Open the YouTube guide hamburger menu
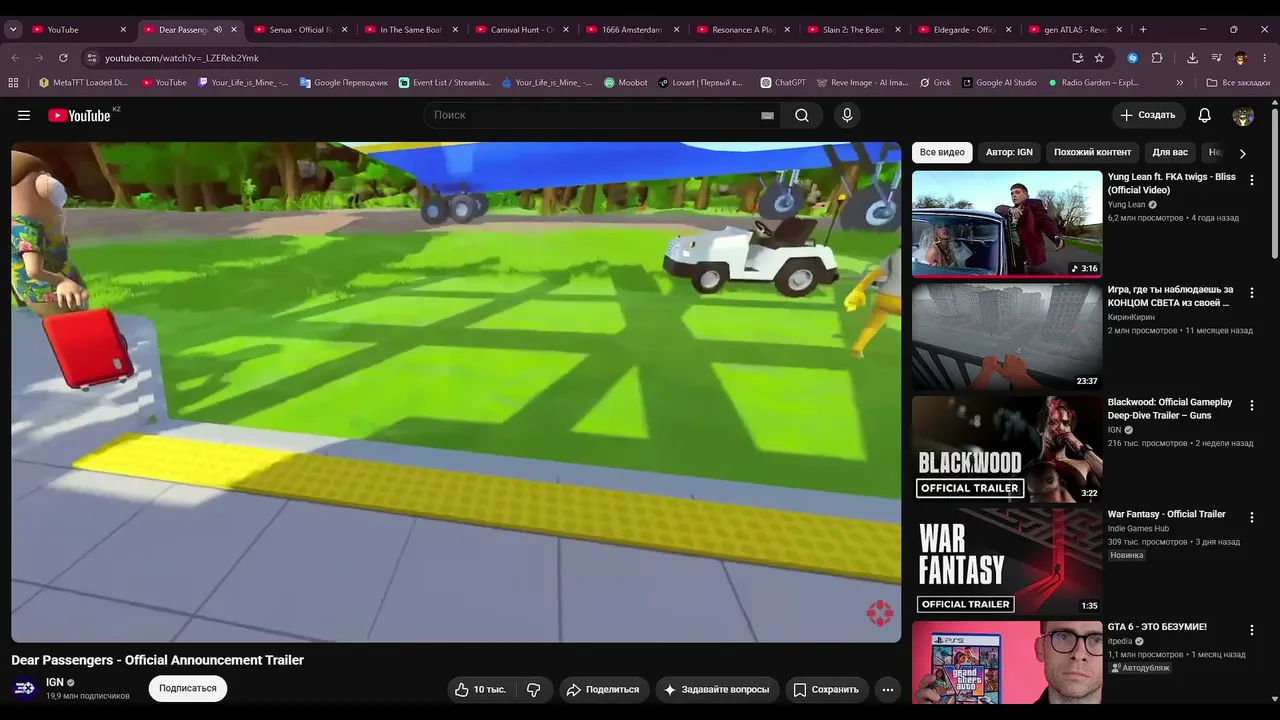This screenshot has width=1280, height=720. pos(24,115)
